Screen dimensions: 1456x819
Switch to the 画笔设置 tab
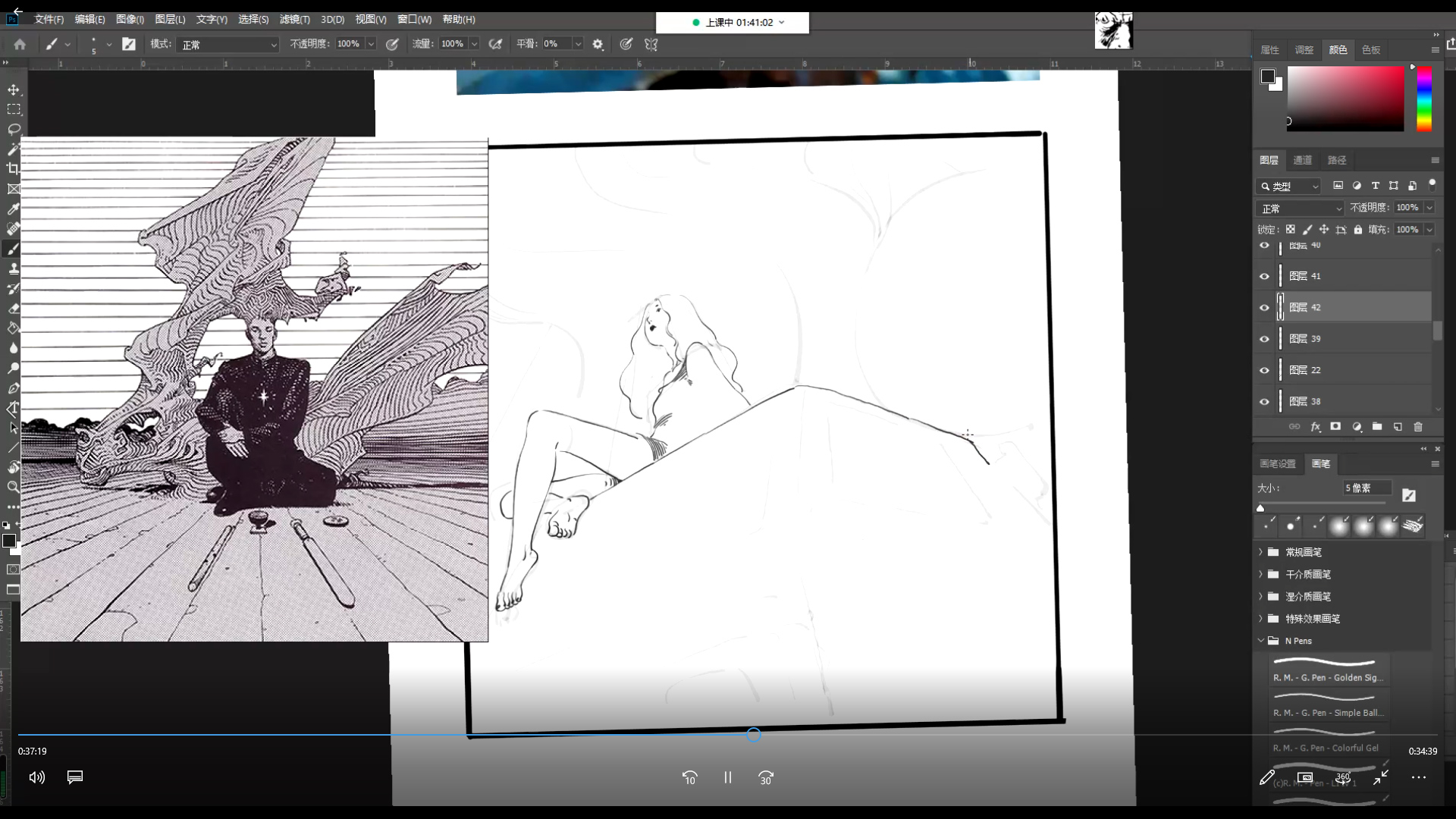[x=1278, y=463]
